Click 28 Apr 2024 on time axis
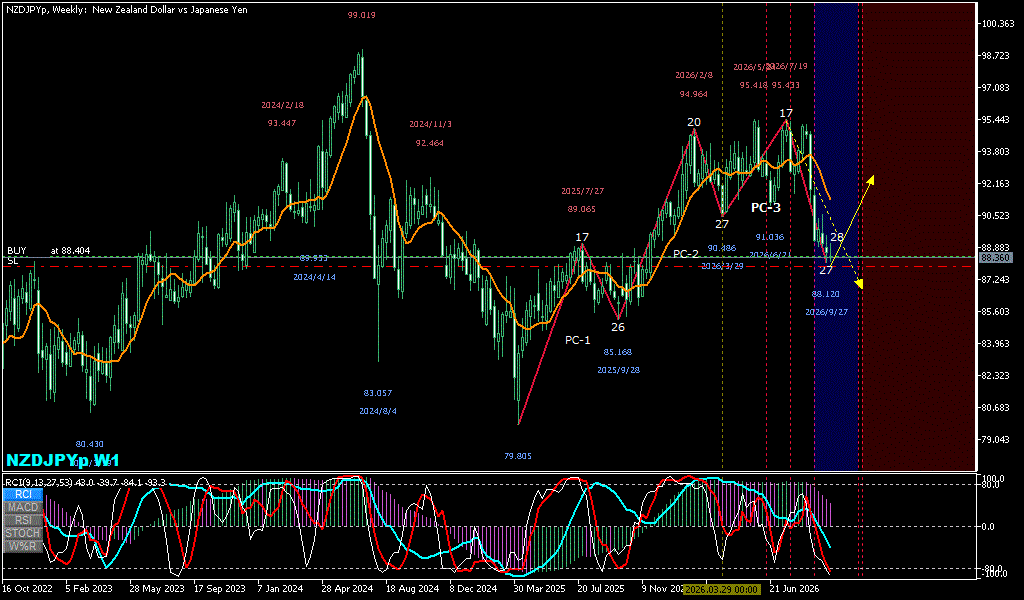 pyautogui.click(x=346, y=589)
